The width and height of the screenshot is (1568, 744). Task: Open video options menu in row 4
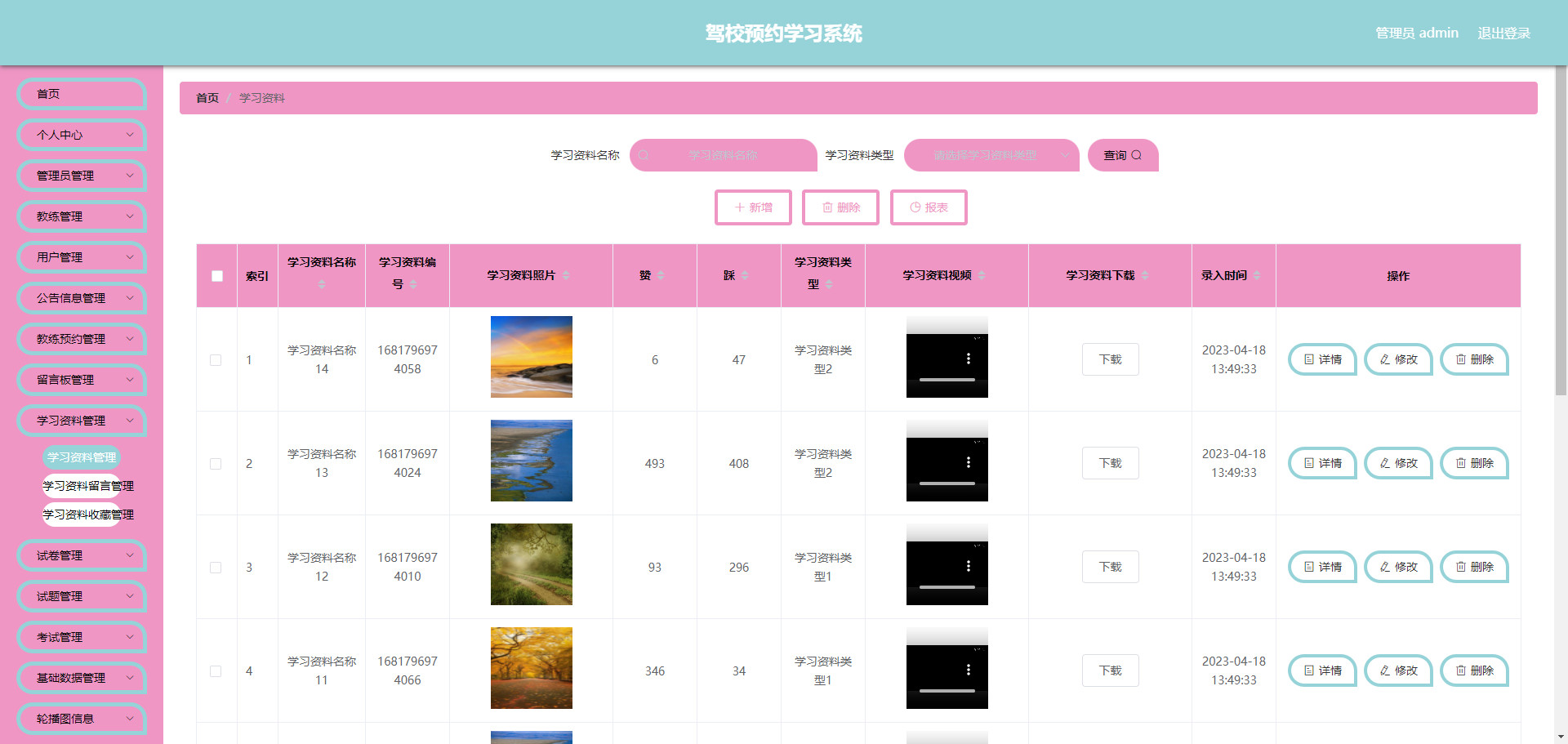click(969, 670)
